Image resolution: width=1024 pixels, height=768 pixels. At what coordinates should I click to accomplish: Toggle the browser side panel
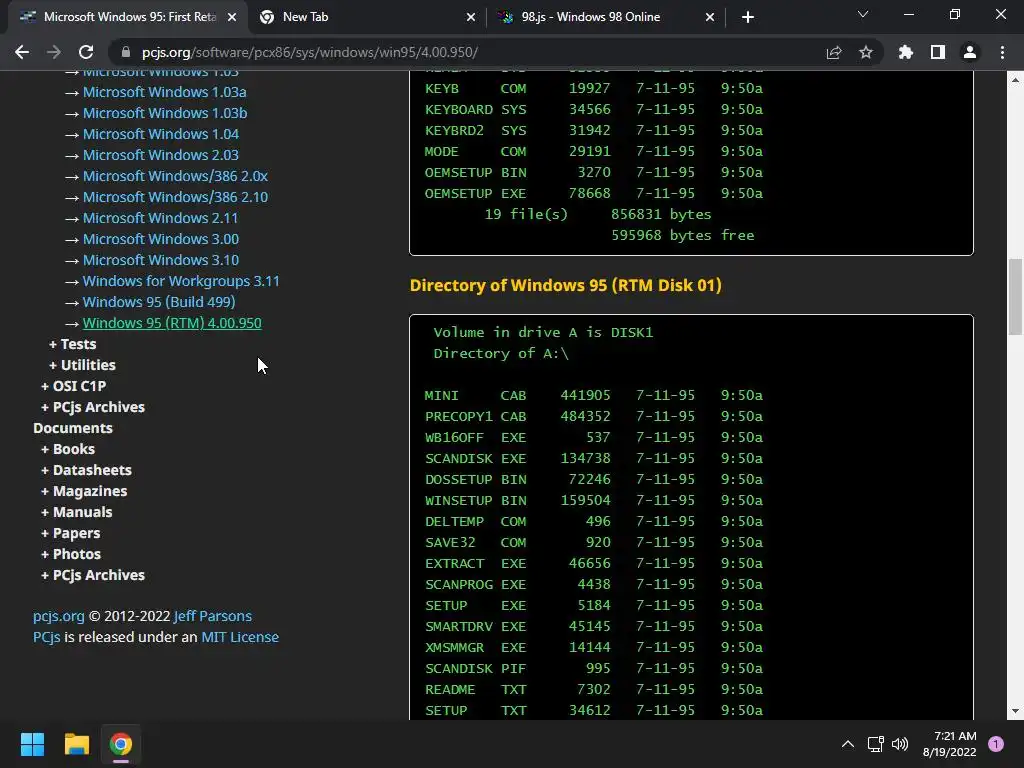pyautogui.click(x=938, y=52)
